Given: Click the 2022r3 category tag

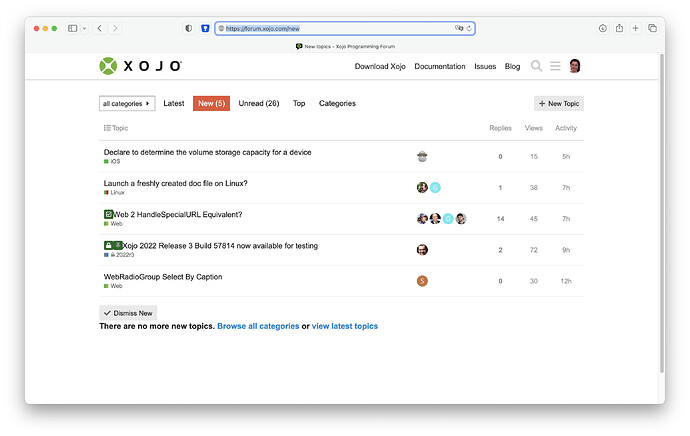Looking at the screenshot, I should pyautogui.click(x=119, y=255).
